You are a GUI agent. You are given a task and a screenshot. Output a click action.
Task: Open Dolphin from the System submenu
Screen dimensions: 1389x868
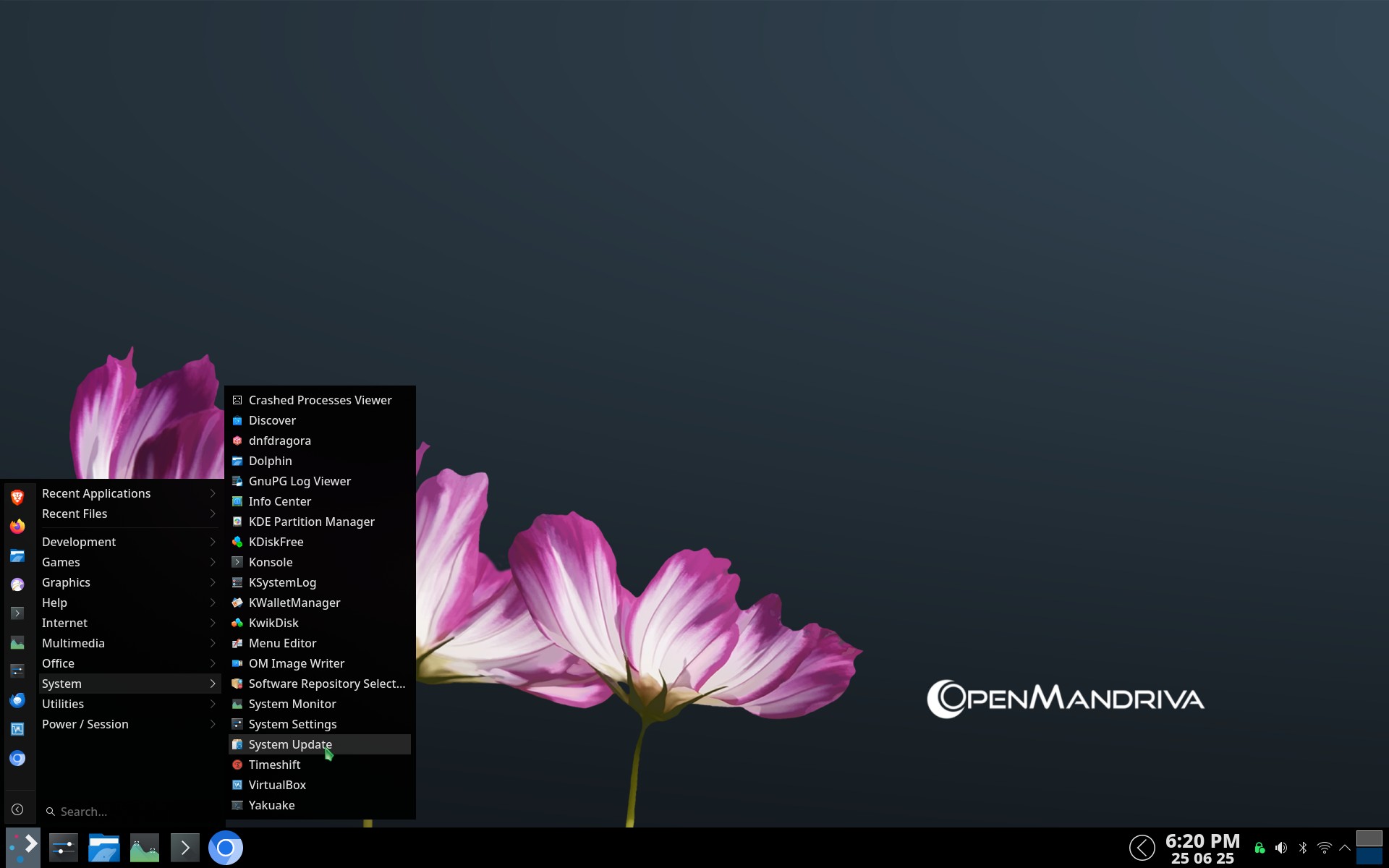click(x=320, y=461)
